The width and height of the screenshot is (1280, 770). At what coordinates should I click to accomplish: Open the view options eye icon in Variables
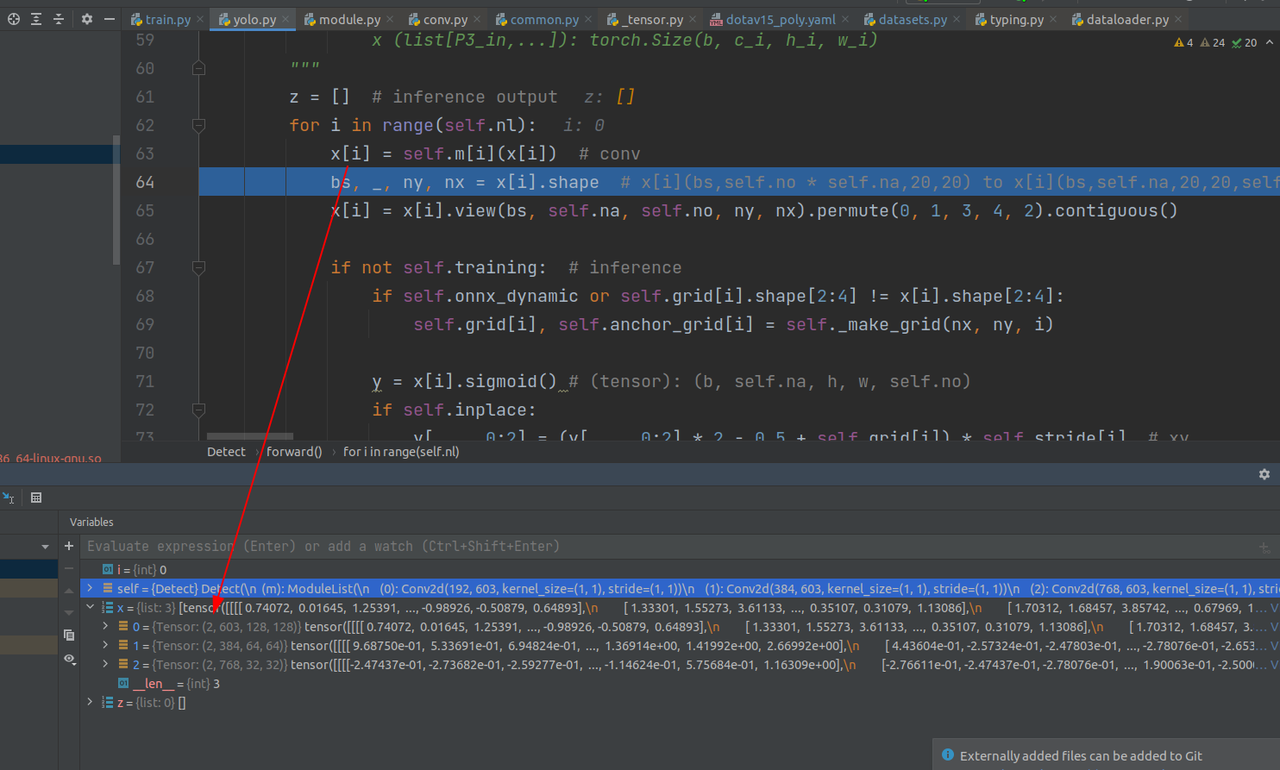69,659
